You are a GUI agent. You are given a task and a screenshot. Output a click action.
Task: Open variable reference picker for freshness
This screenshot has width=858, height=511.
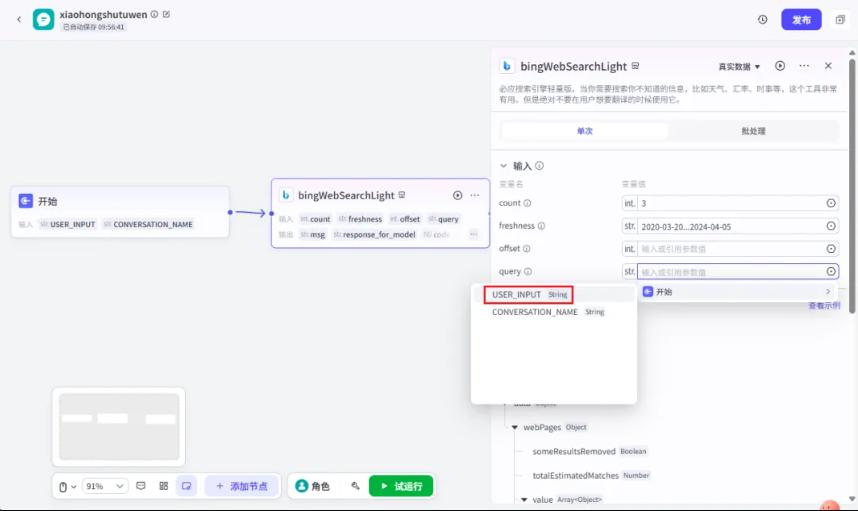tap(831, 226)
